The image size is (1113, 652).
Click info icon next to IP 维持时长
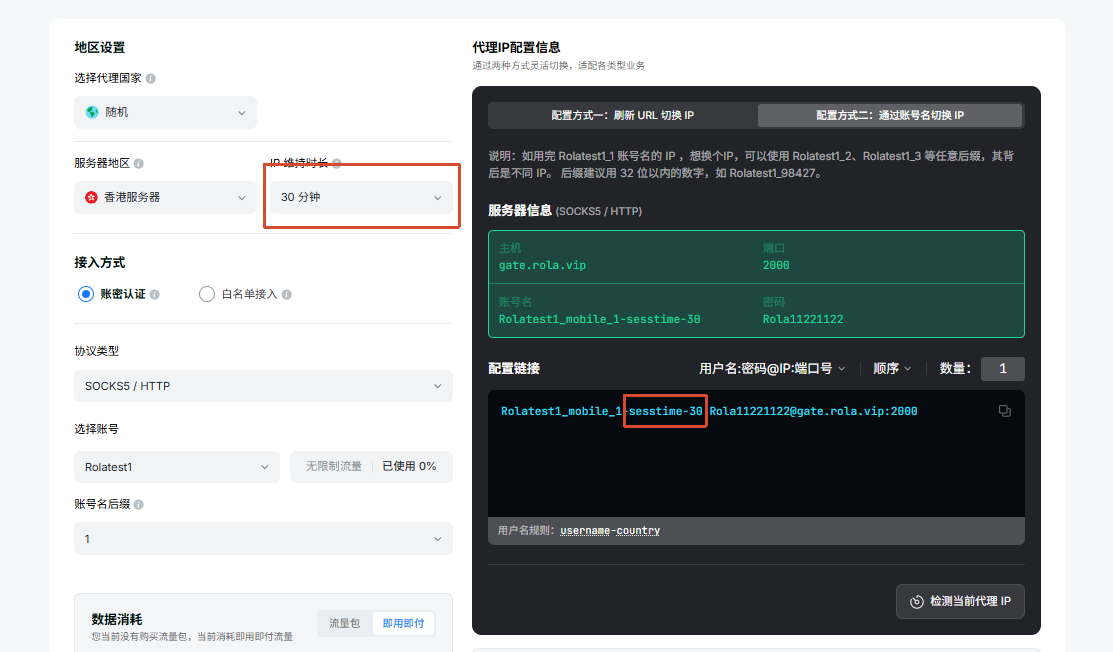[x=336, y=163]
